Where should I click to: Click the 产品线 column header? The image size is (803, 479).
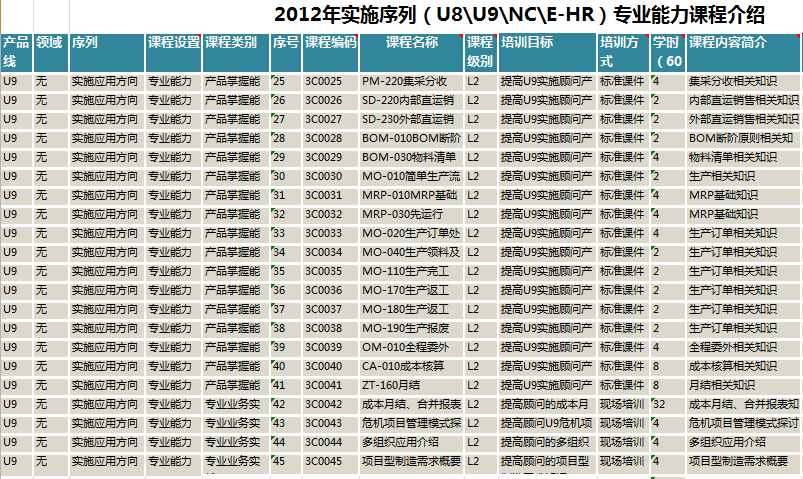[16, 52]
